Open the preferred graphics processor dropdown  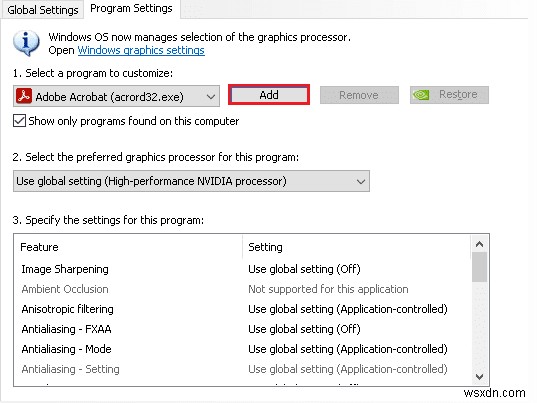point(191,181)
